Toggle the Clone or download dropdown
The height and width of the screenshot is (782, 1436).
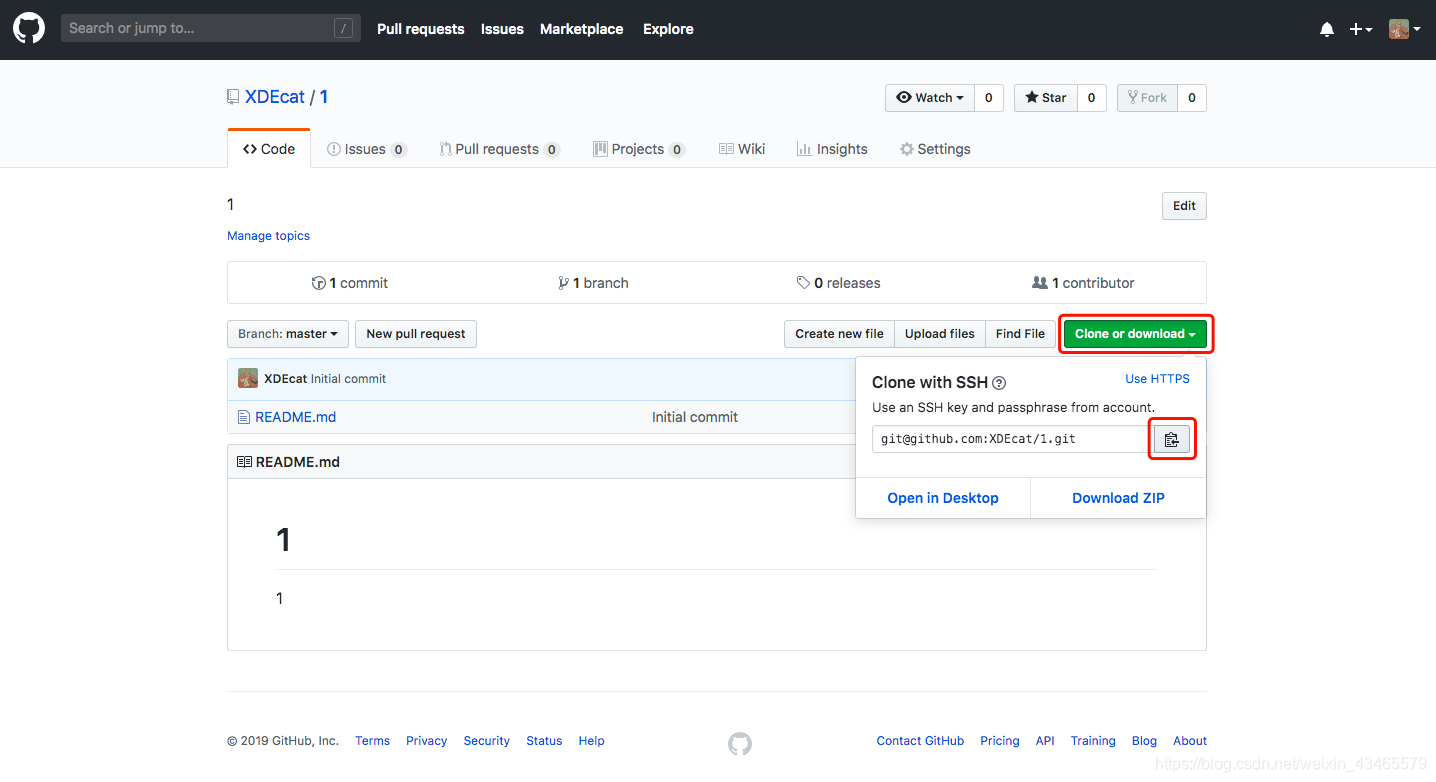(x=1135, y=334)
